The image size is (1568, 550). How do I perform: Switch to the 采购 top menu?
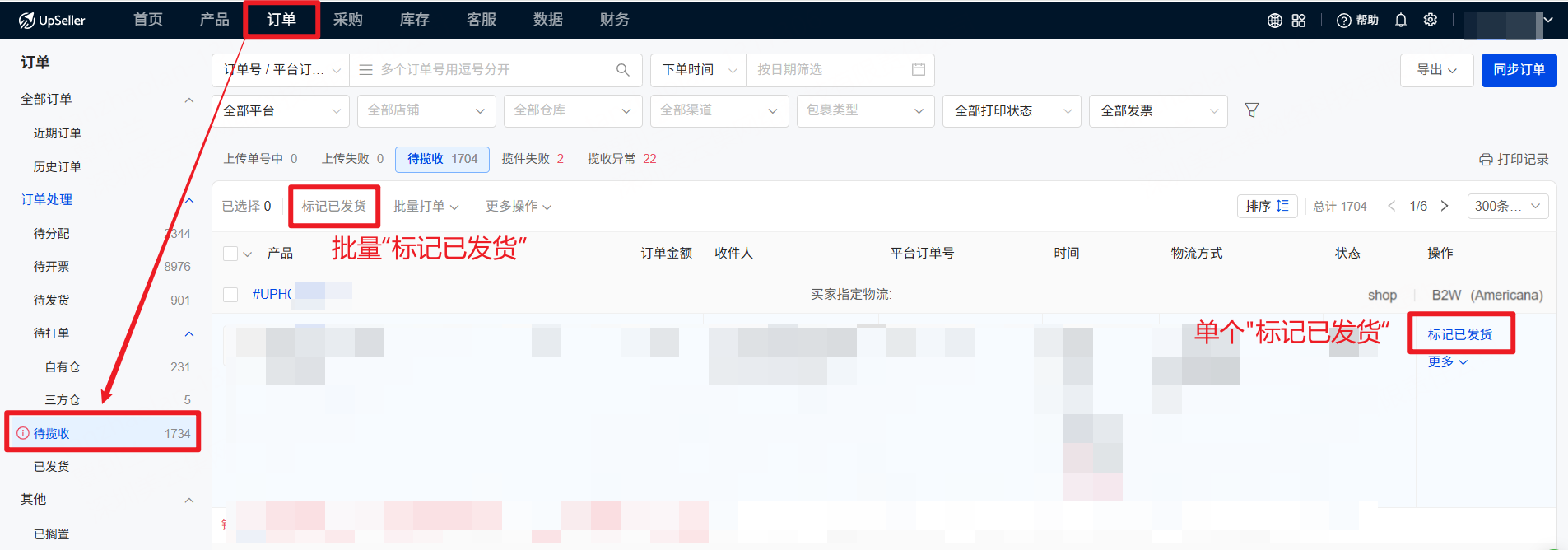[347, 20]
